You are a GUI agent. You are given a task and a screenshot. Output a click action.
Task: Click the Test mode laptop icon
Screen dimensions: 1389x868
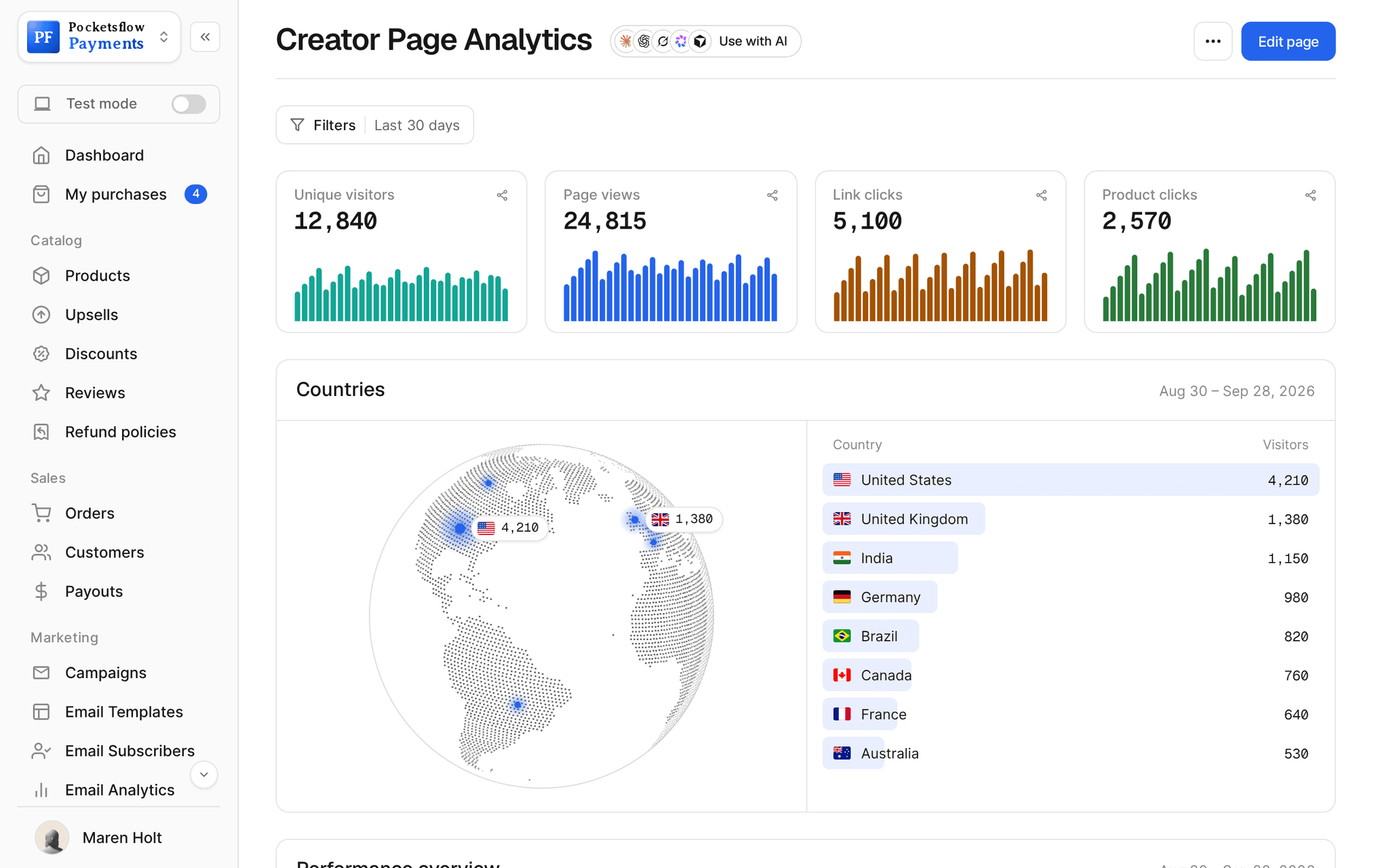43,104
